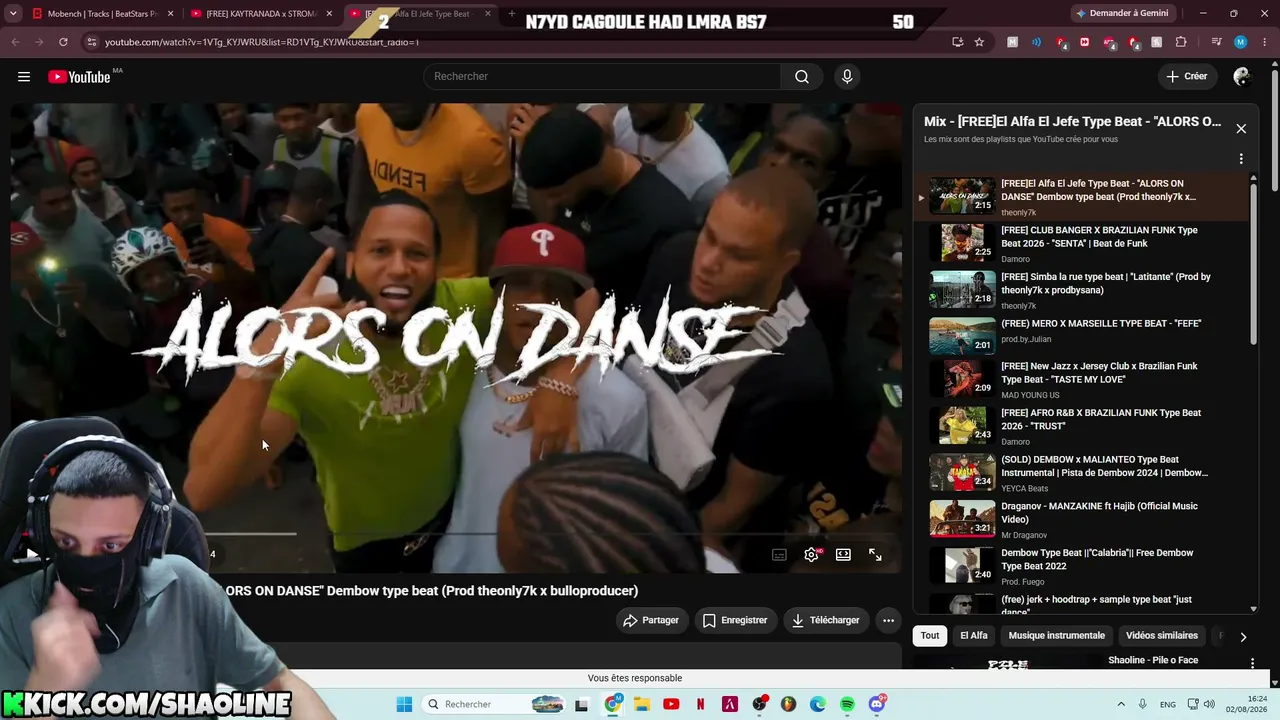The height and width of the screenshot is (720, 1280).
Task: Toggle subtitles in the video player
Action: coord(779,555)
